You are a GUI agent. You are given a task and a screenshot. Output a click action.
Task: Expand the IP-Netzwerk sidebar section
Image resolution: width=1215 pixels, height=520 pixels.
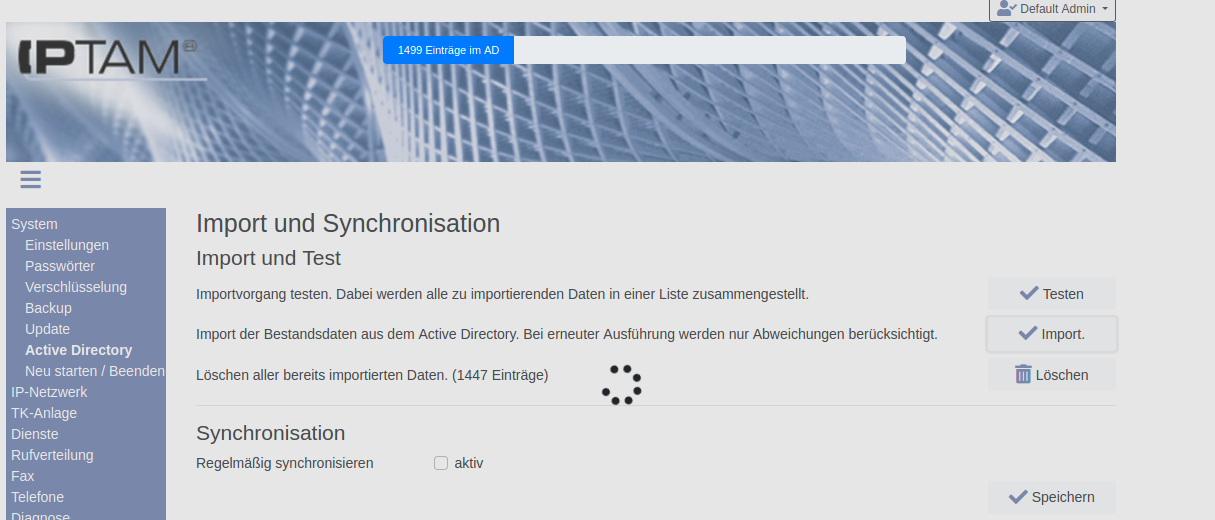tap(49, 392)
